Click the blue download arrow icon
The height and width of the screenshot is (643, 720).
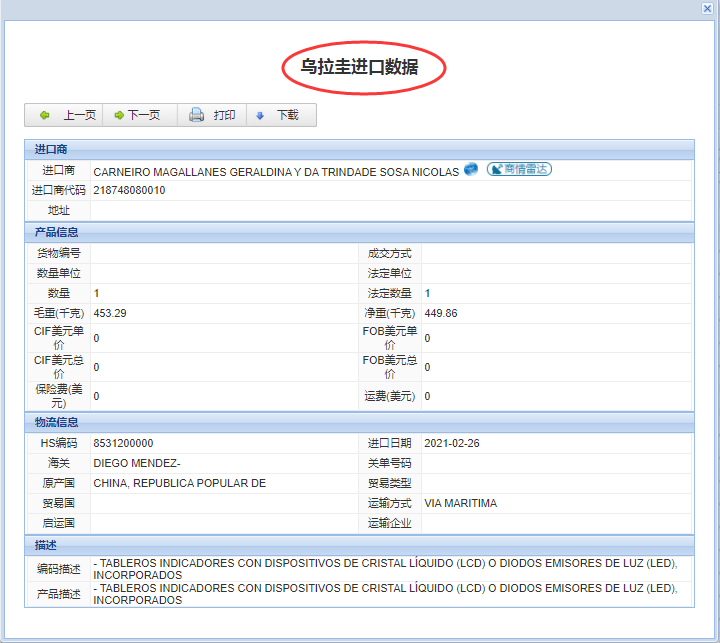point(260,115)
